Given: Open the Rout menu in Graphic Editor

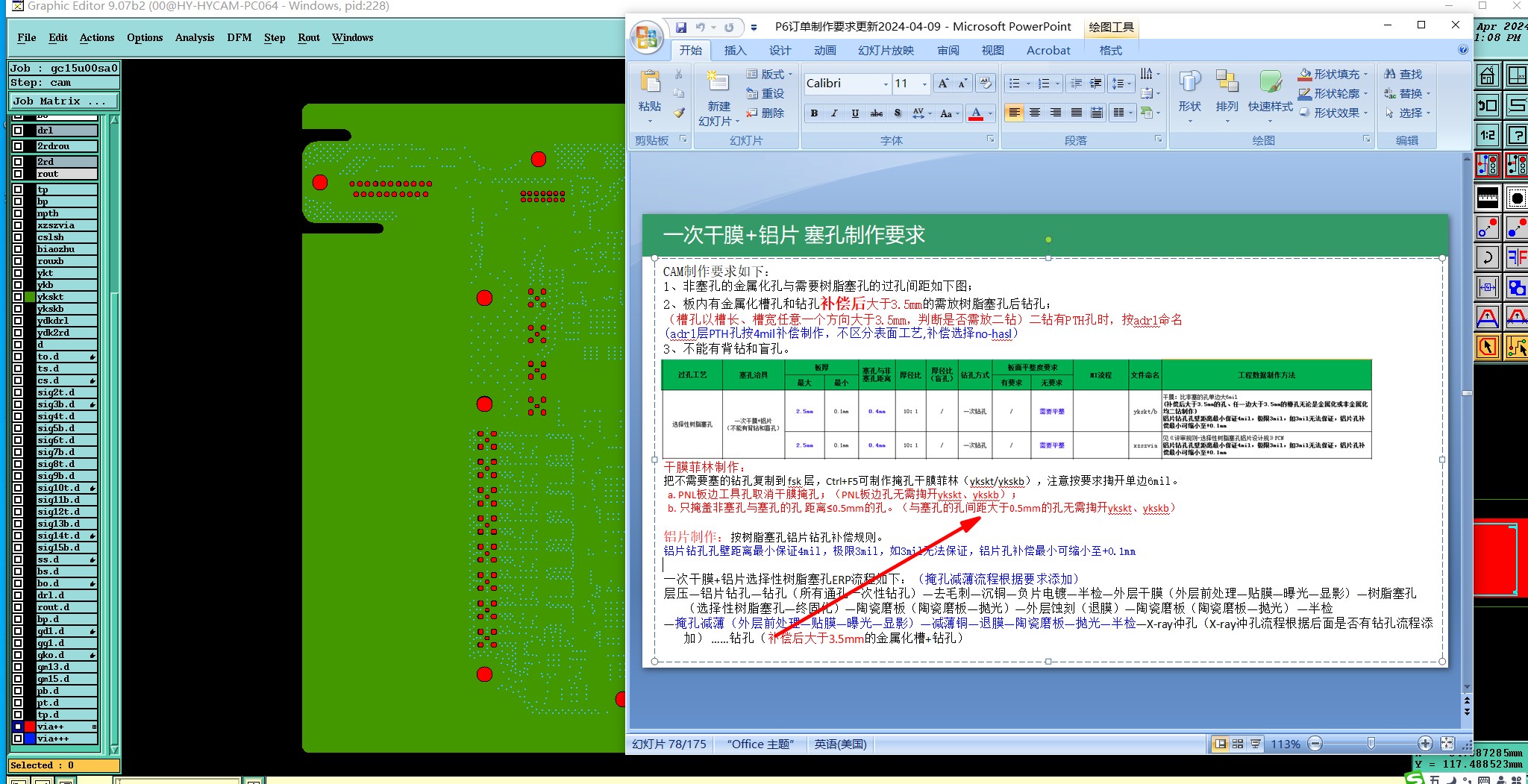Looking at the screenshot, I should (x=309, y=37).
